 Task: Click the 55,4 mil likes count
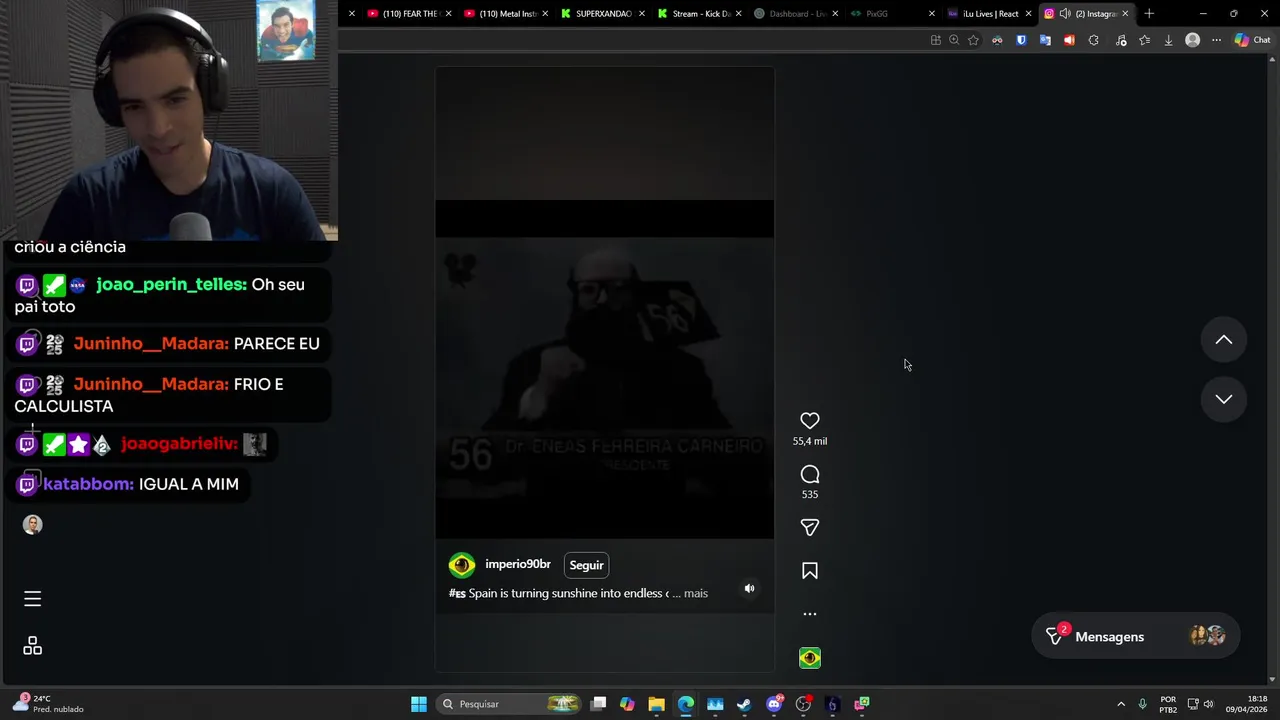[810, 441]
